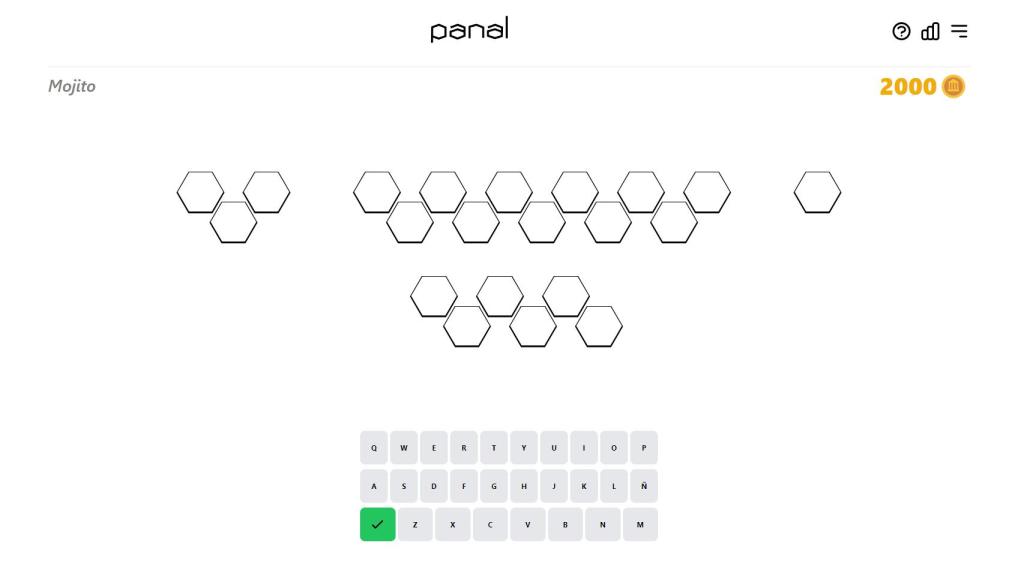This screenshot has height=576, width=1024.
Task: Click the leftmost hexagon of the first word
Action: tap(200, 194)
